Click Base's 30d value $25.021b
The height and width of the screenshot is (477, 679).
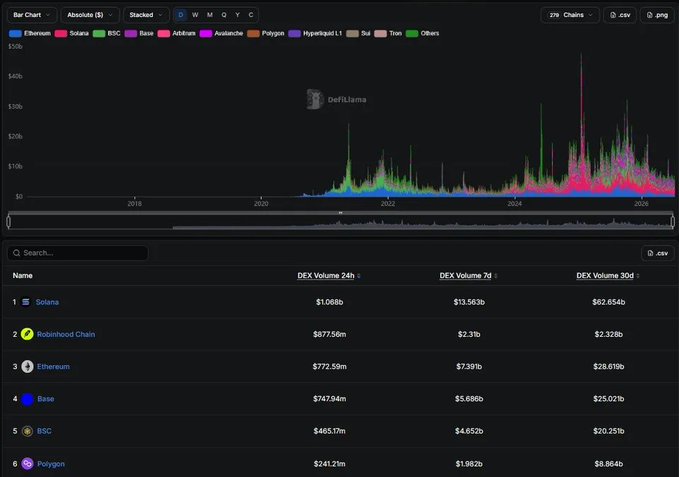pos(608,399)
